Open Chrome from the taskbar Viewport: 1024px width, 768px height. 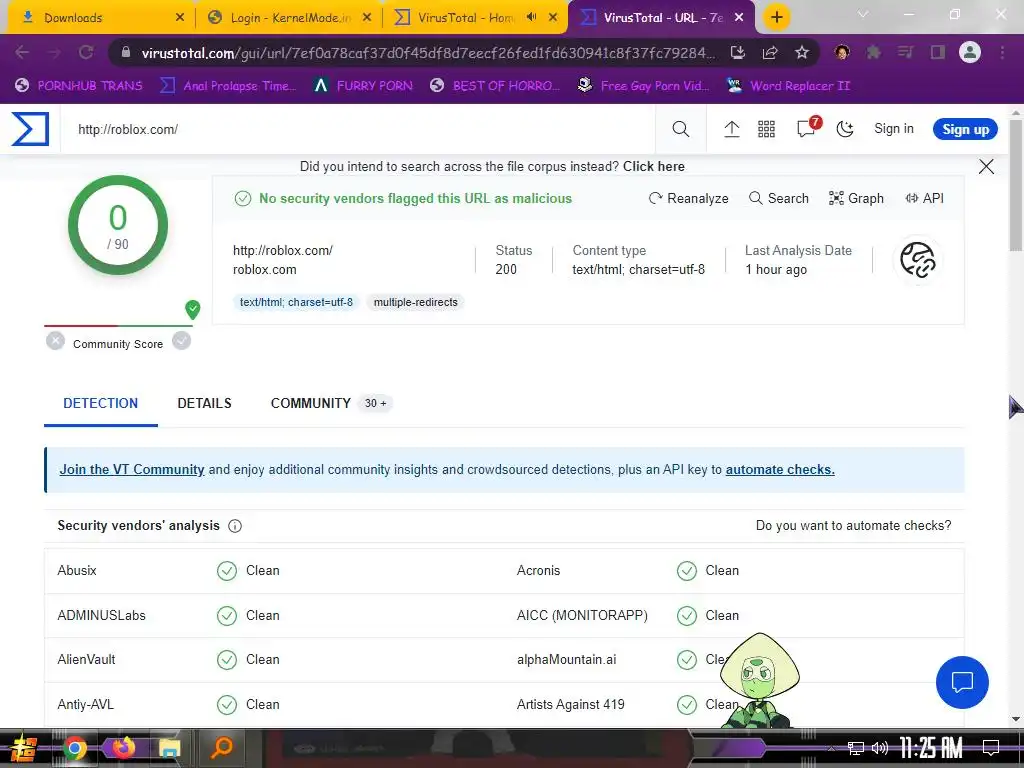[x=74, y=748]
